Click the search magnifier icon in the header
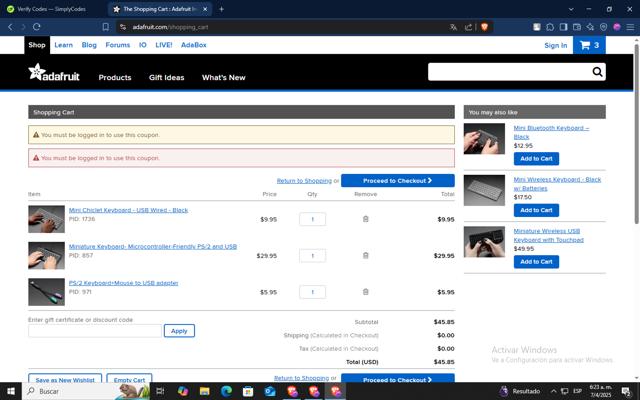Viewport: 640px width, 400px height. pyautogui.click(x=597, y=72)
